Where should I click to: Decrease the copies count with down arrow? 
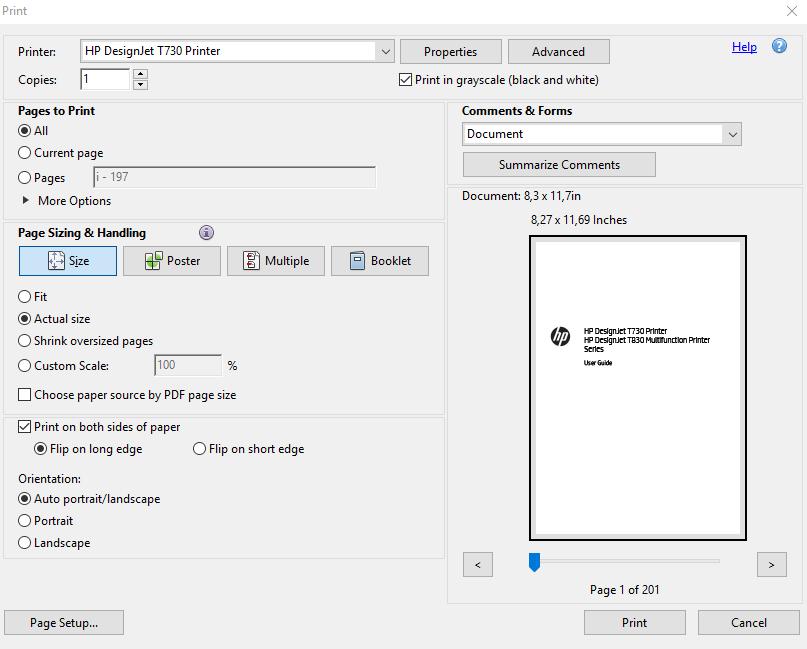pos(141,85)
